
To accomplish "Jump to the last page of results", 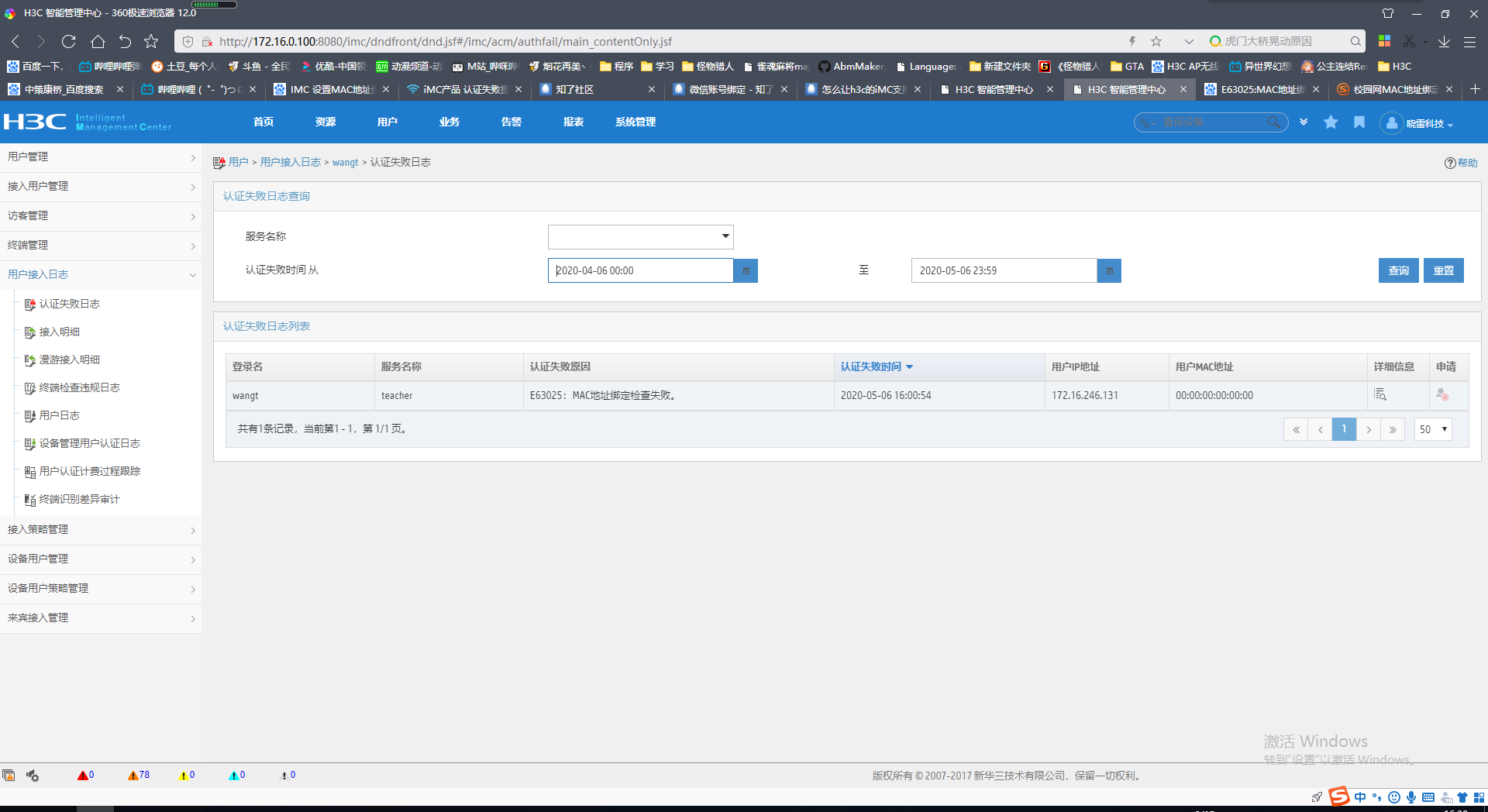I will pos(1393,429).
